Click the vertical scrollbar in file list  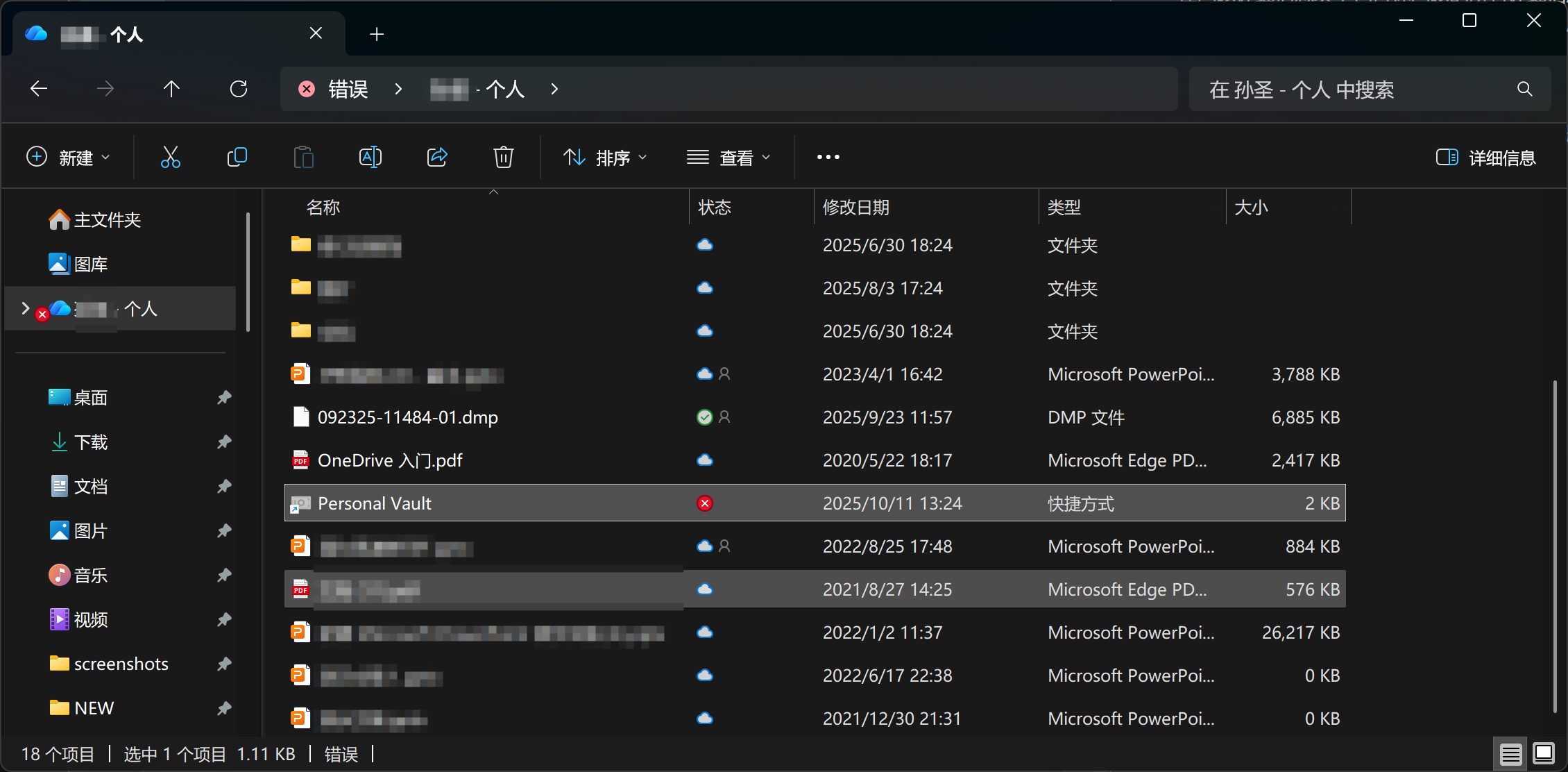click(1554, 545)
